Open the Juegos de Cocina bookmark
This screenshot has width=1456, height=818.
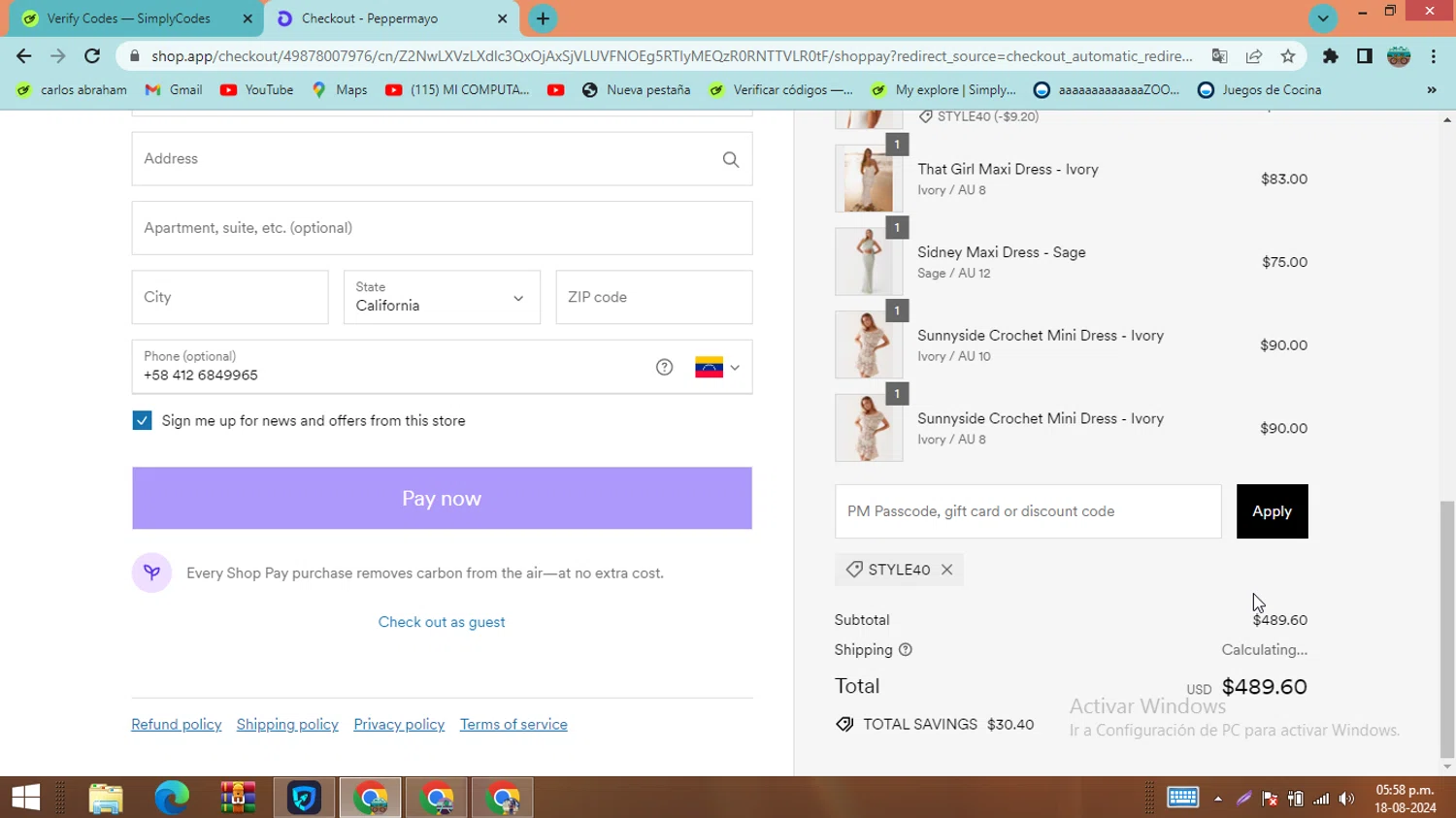(x=1259, y=90)
